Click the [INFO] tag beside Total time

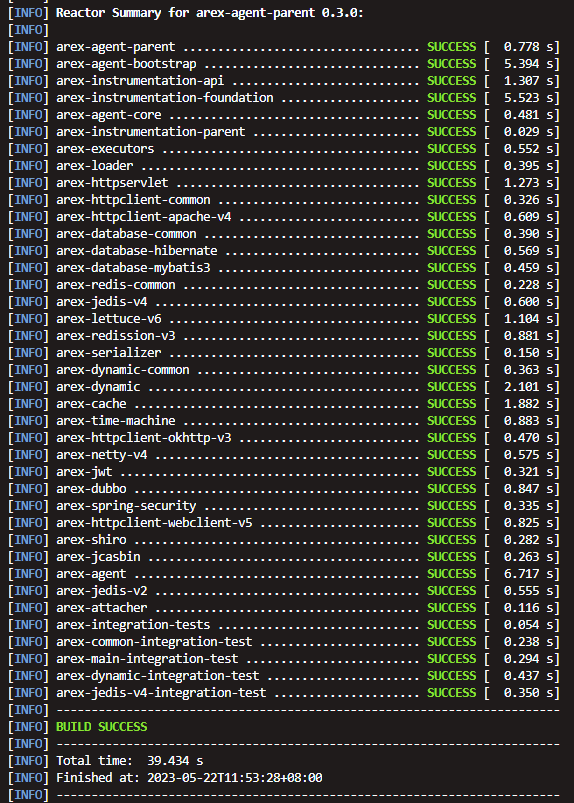[28, 760]
